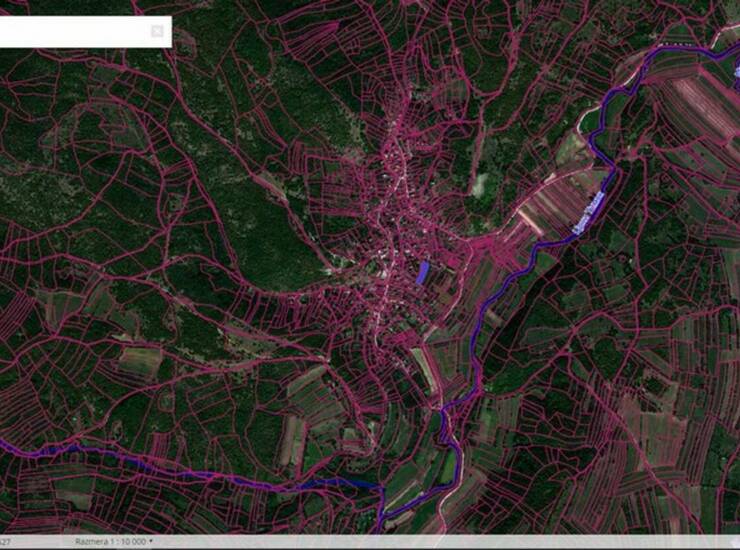Clear the search box with the X icon
The width and height of the screenshot is (740, 550).
(x=157, y=31)
